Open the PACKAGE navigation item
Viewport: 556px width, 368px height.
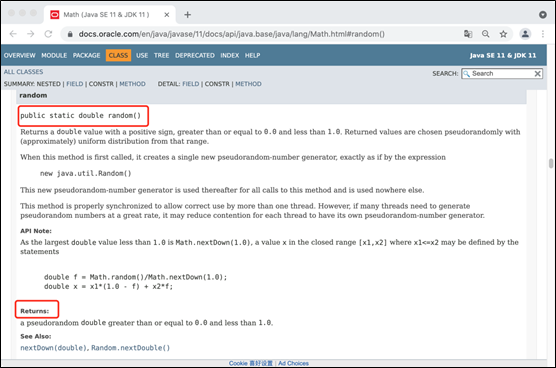pyautogui.click(x=87, y=55)
